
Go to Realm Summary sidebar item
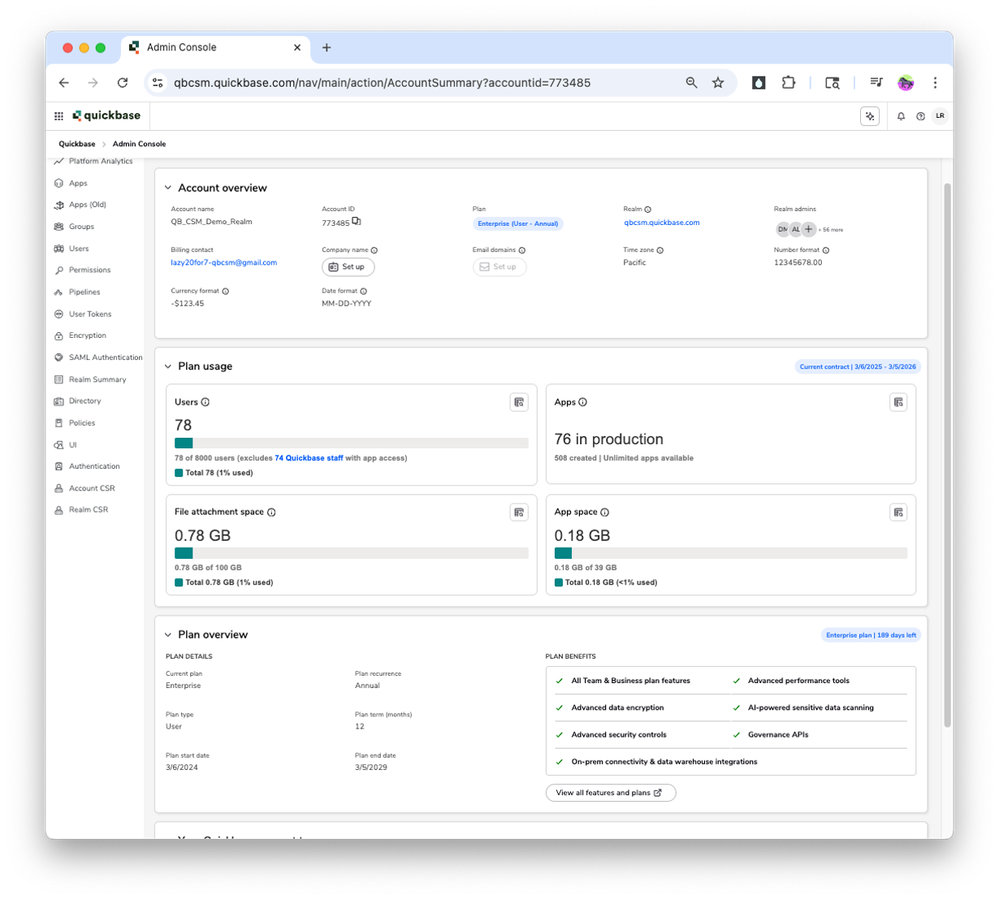(x=97, y=379)
